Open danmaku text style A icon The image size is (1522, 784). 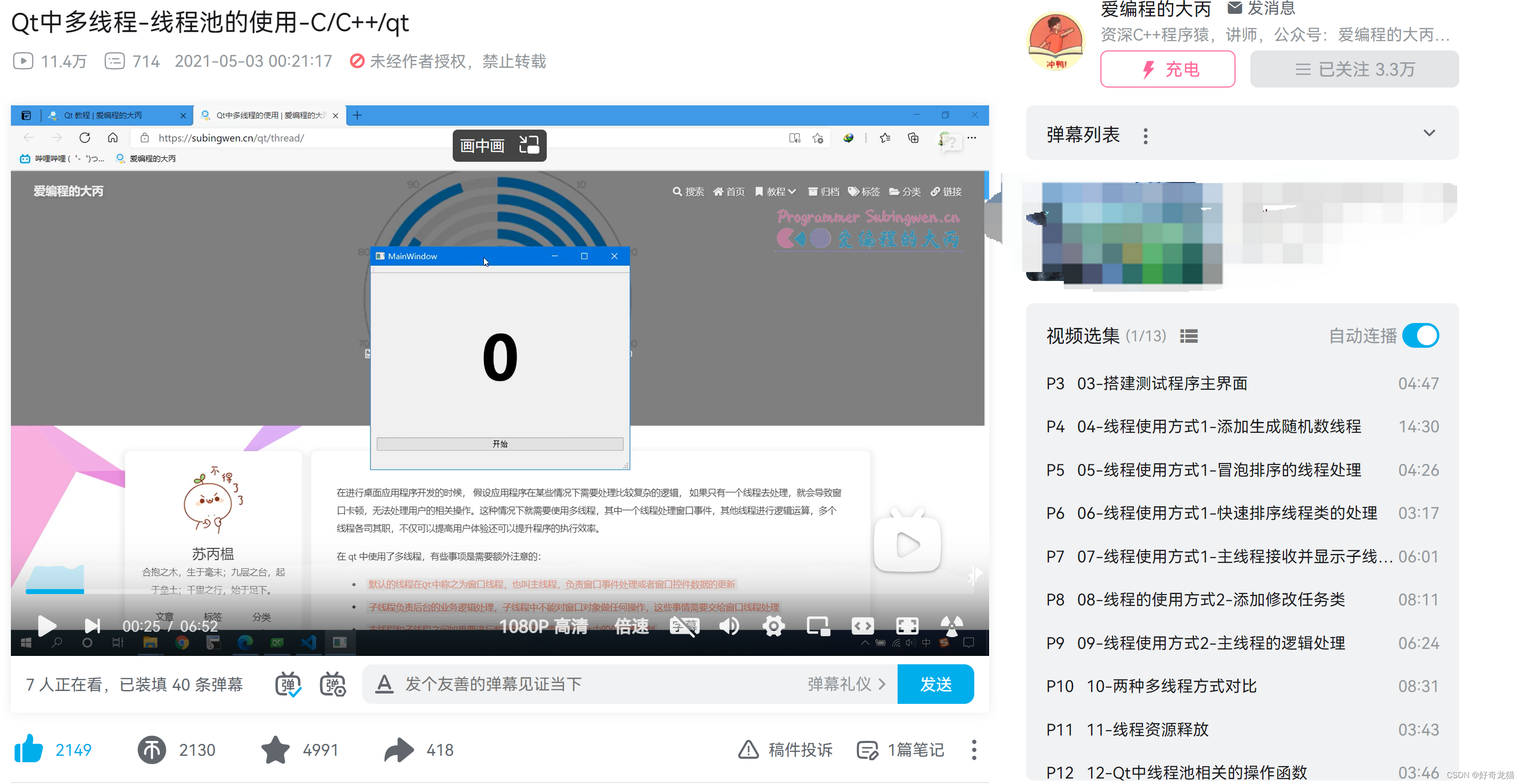(x=384, y=684)
